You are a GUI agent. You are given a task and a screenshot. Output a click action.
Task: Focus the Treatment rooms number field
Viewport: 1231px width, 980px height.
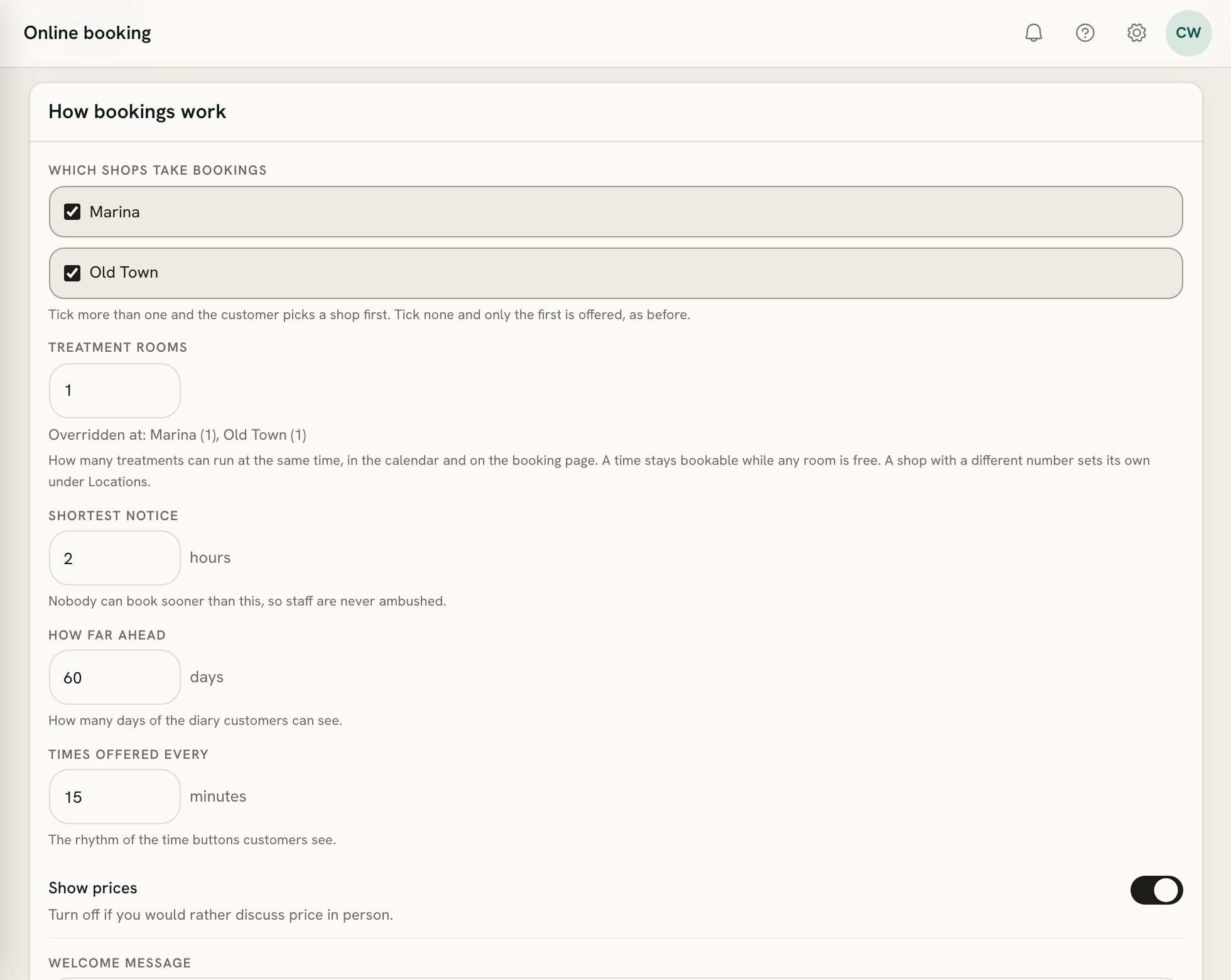(115, 391)
